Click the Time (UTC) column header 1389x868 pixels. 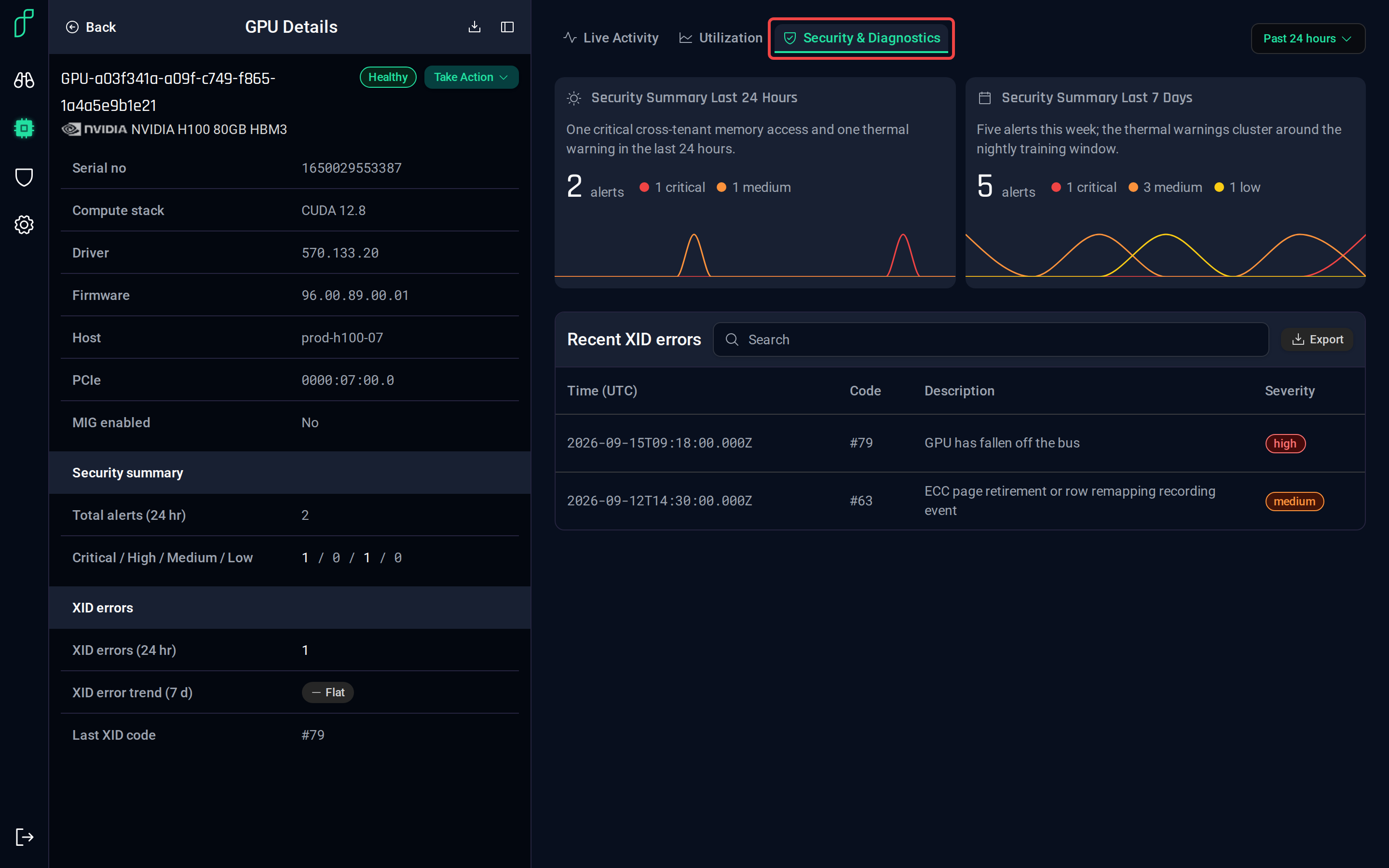[602, 391]
